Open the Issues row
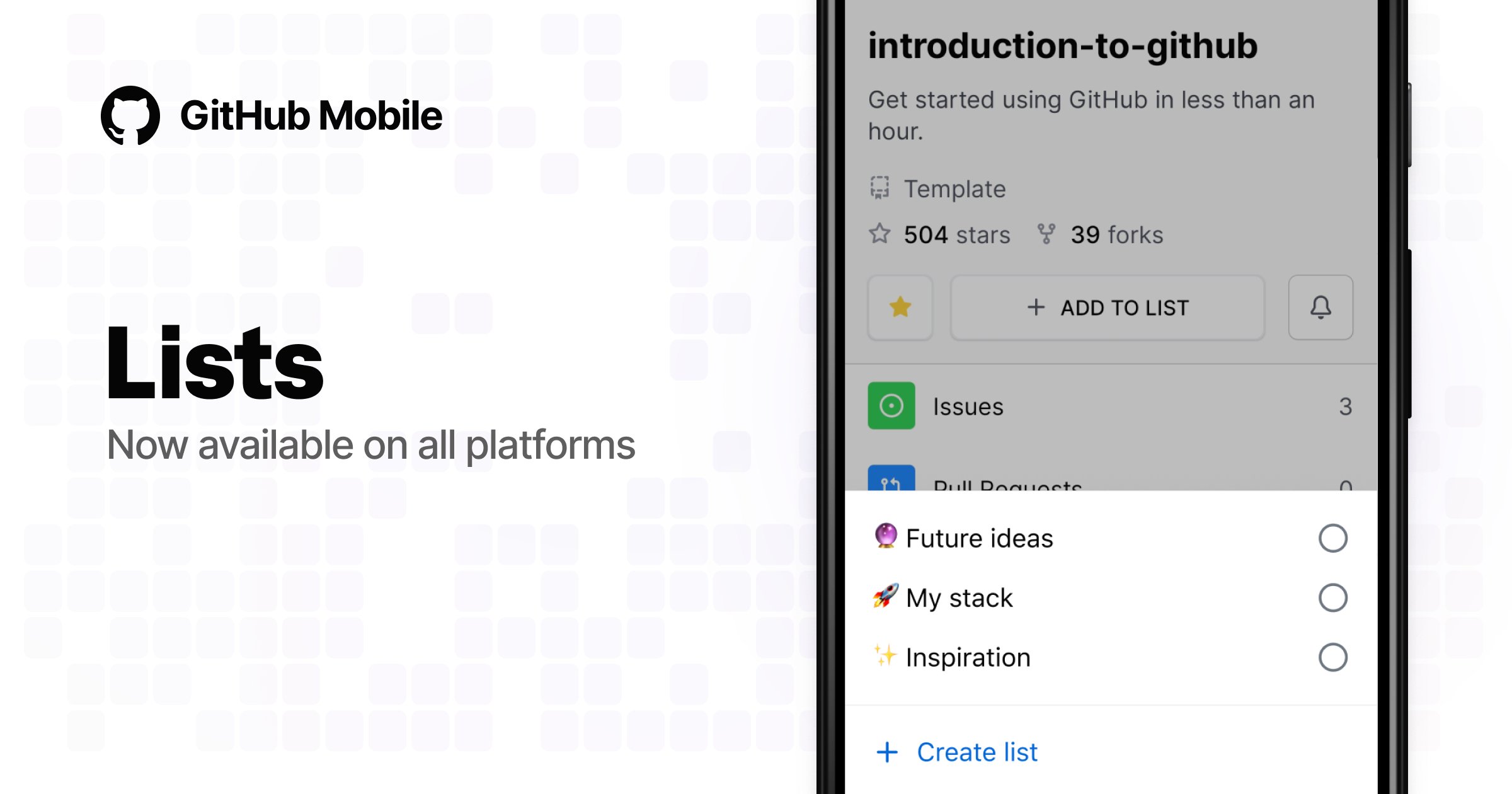The image size is (1512, 794). pos(1109,406)
